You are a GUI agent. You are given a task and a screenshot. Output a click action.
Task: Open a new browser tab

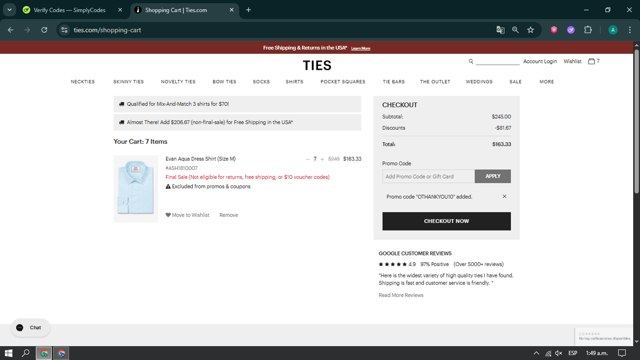[248, 10]
